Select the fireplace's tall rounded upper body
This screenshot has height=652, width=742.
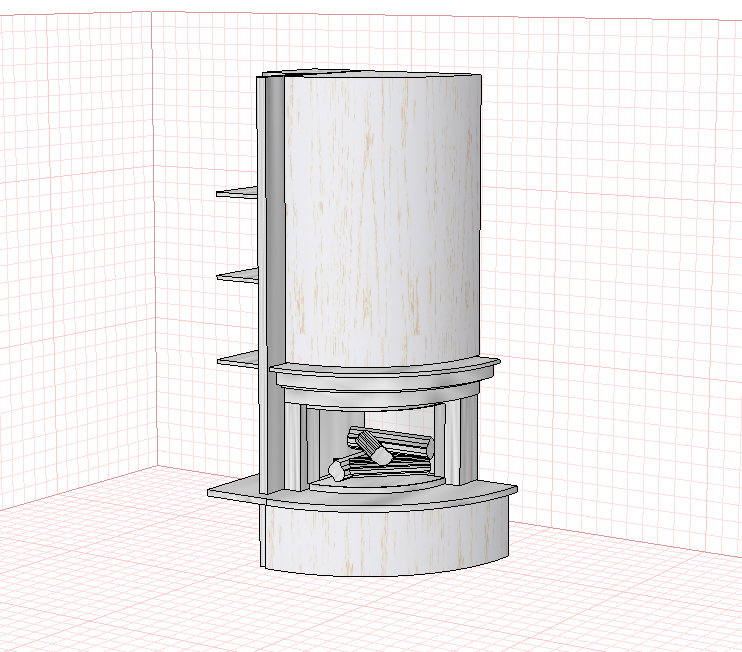382,220
